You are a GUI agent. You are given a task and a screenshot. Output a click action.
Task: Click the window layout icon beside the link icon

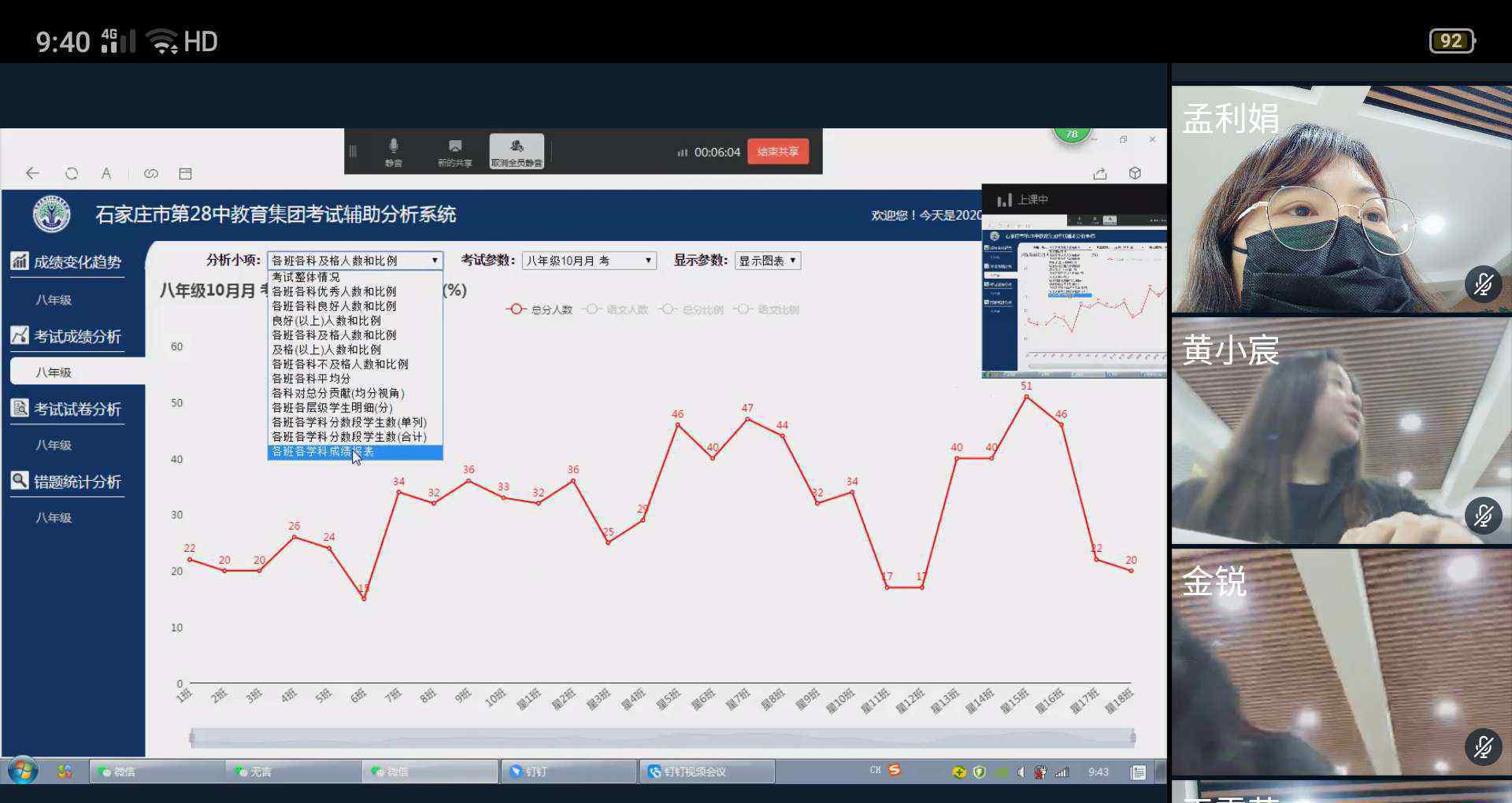[186, 173]
